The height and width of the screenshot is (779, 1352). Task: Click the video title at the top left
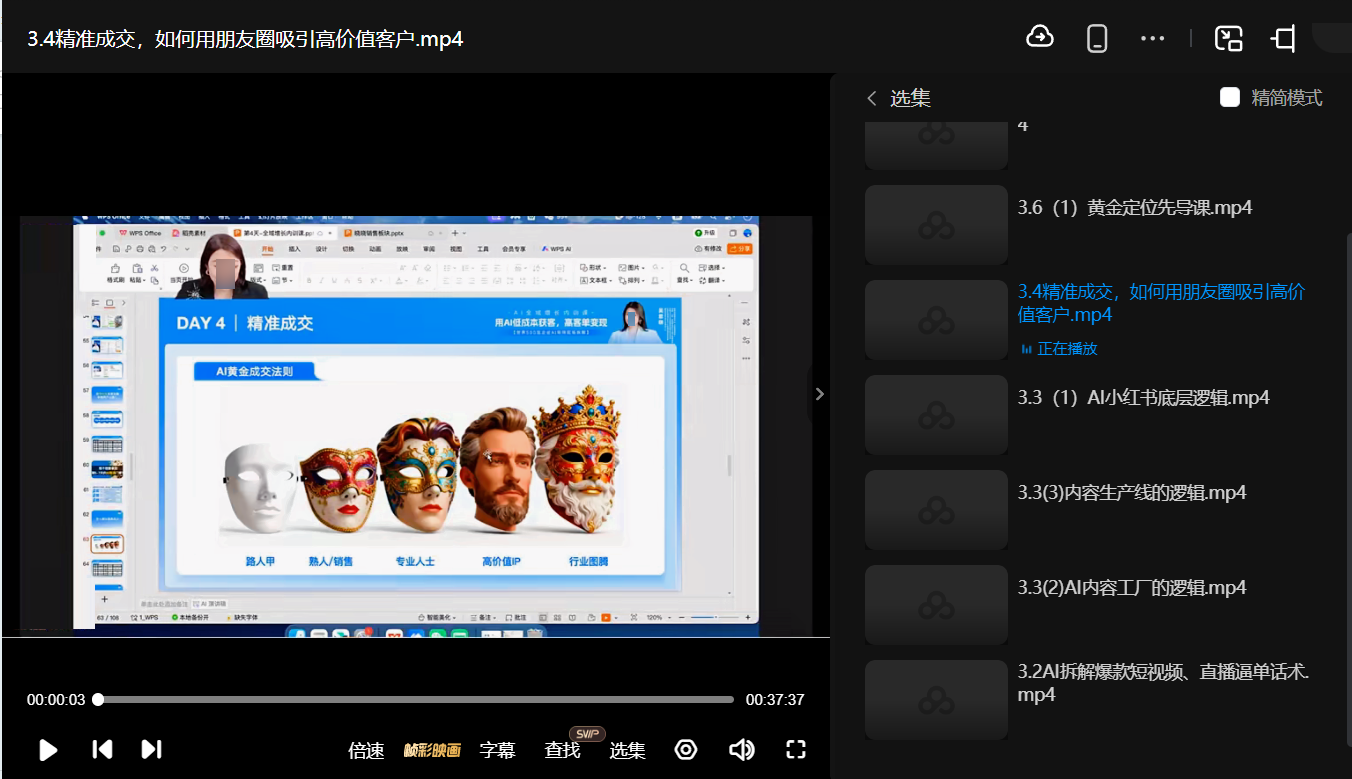pyautogui.click(x=245, y=39)
